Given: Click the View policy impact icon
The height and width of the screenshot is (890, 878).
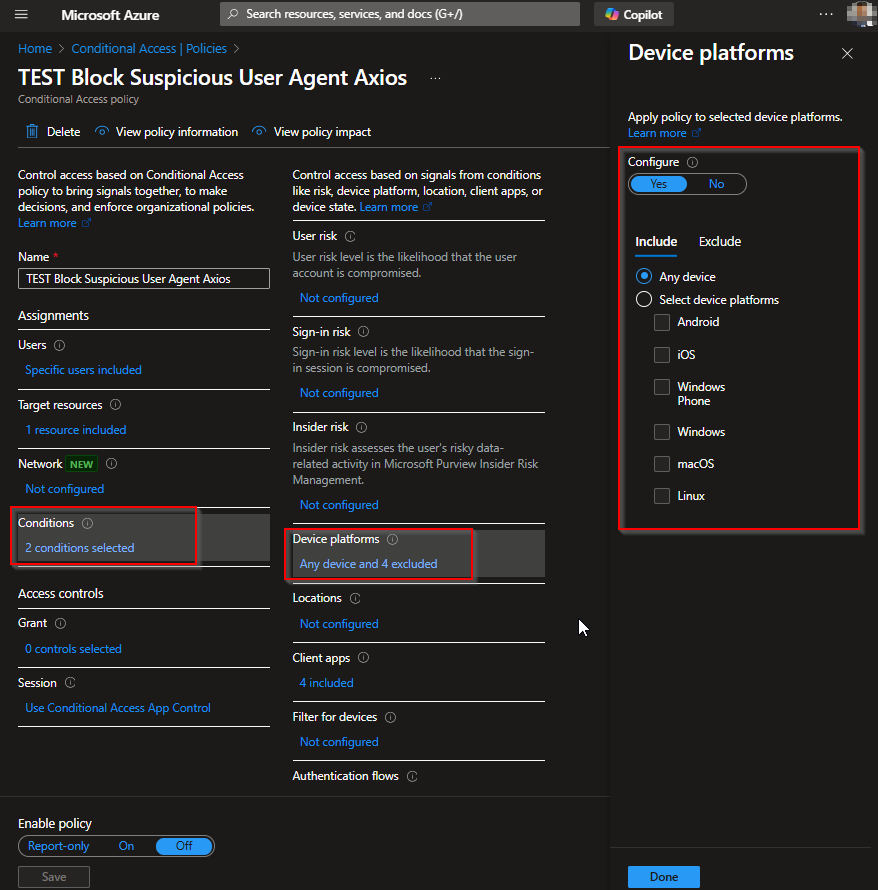Looking at the screenshot, I should pyautogui.click(x=260, y=132).
